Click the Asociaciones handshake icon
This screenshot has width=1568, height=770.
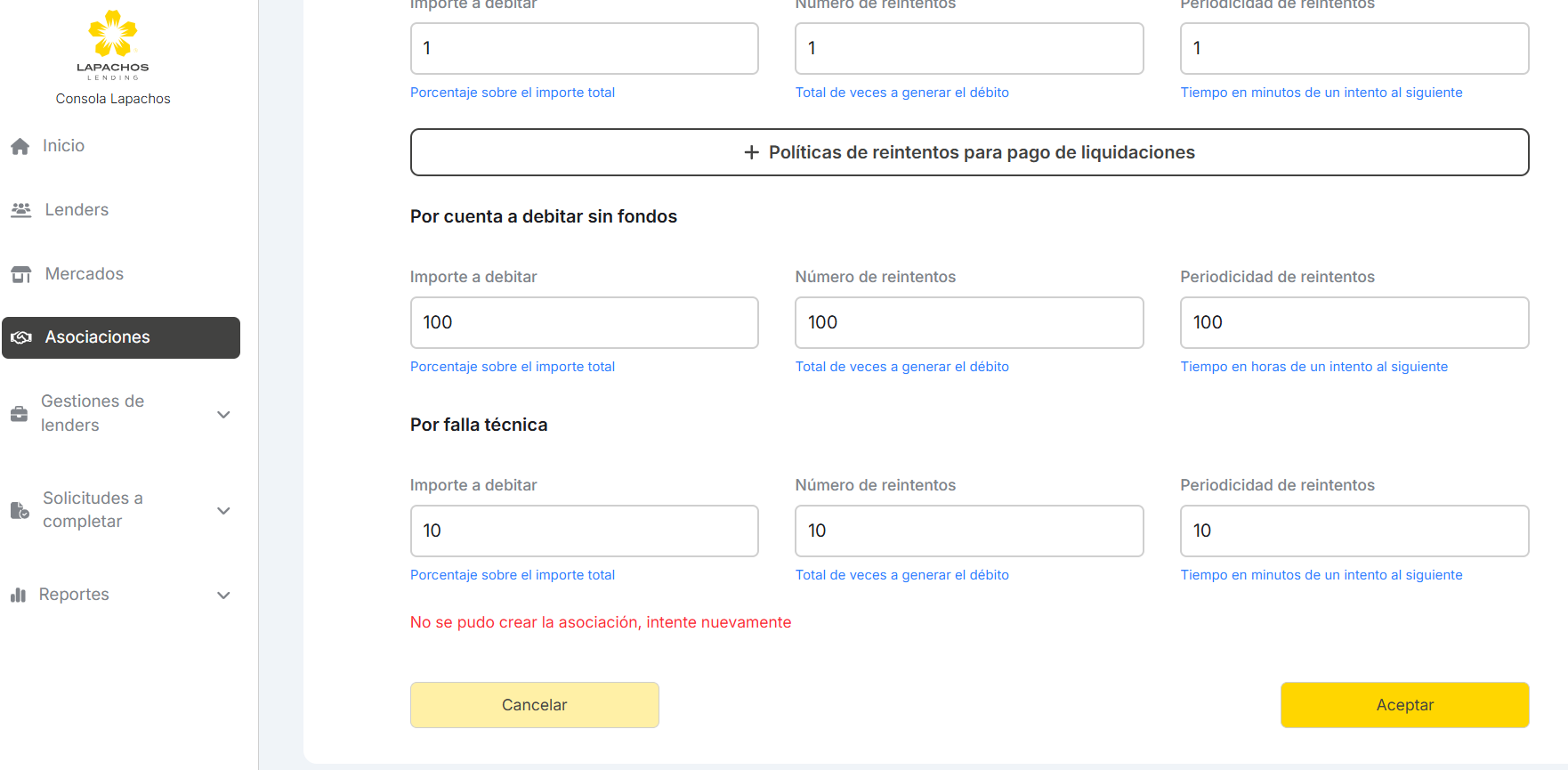point(21,337)
